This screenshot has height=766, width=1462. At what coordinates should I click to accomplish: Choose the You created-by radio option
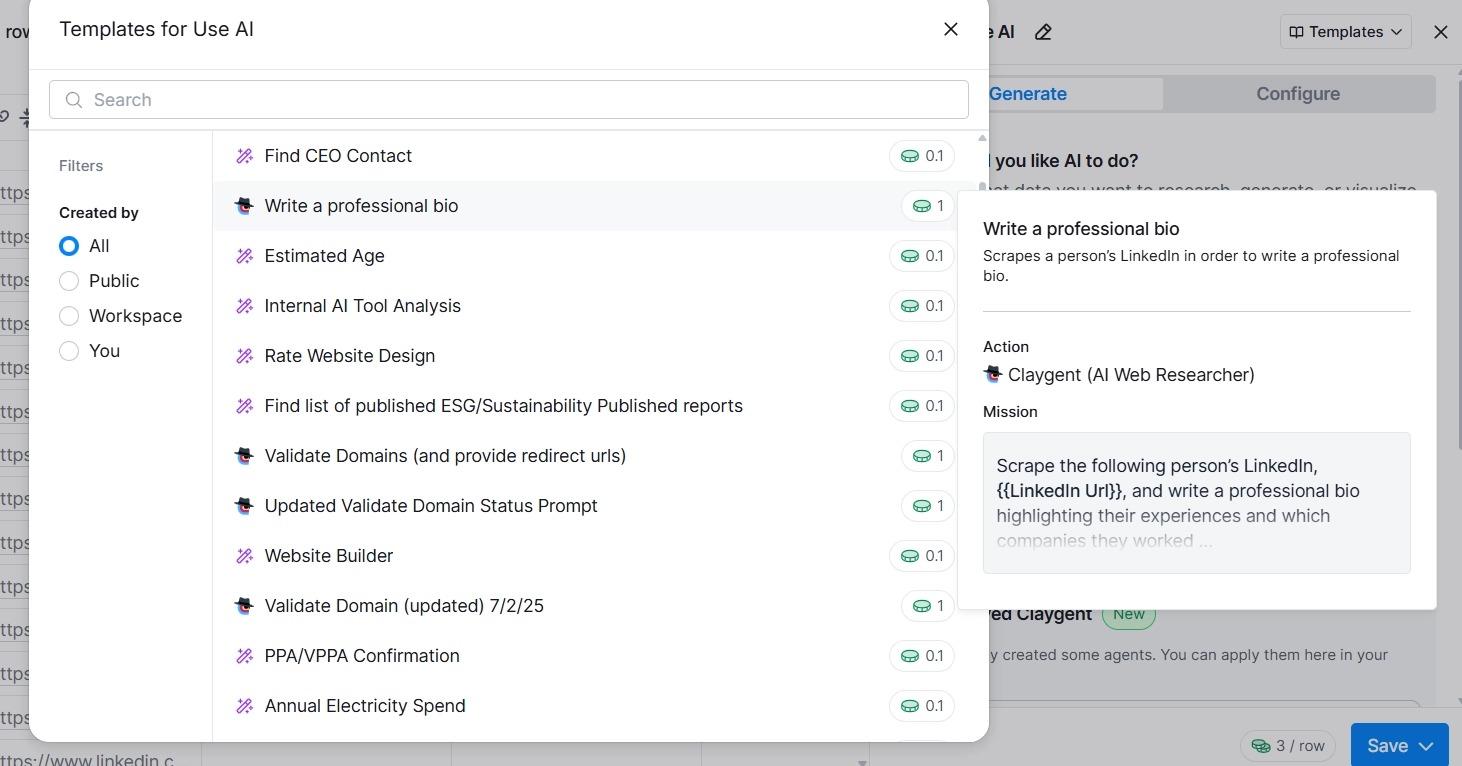[x=69, y=351]
